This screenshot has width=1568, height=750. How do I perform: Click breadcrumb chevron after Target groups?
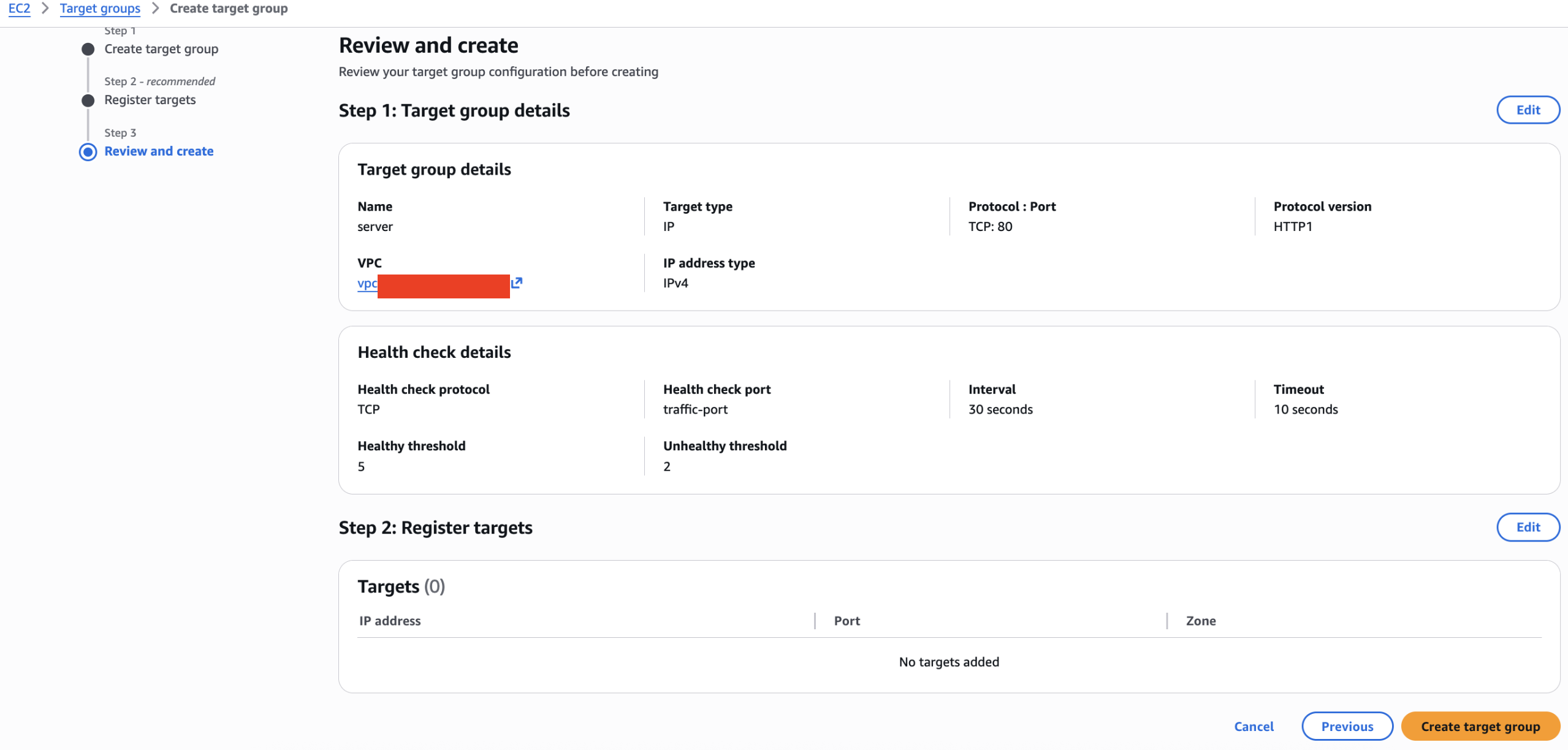point(155,9)
